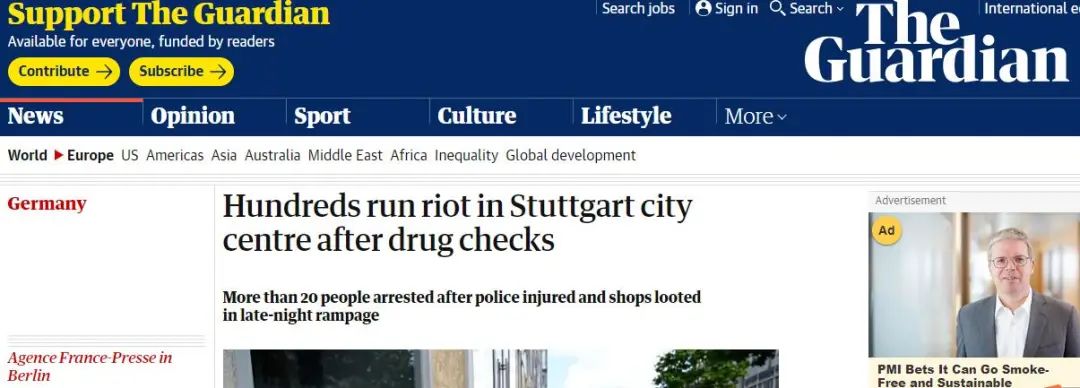Click Agence France-Presse byline link

click(90, 367)
